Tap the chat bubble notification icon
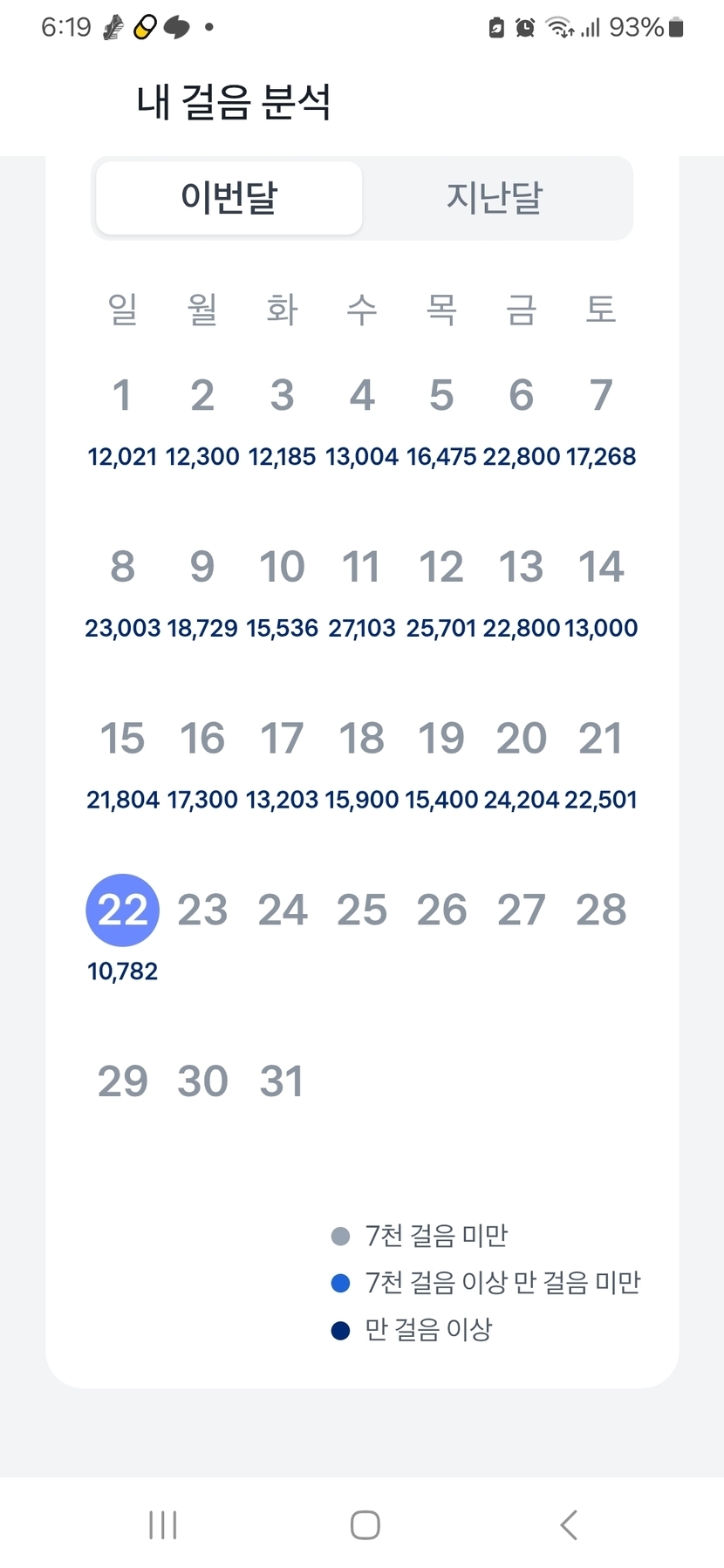 coord(177,28)
